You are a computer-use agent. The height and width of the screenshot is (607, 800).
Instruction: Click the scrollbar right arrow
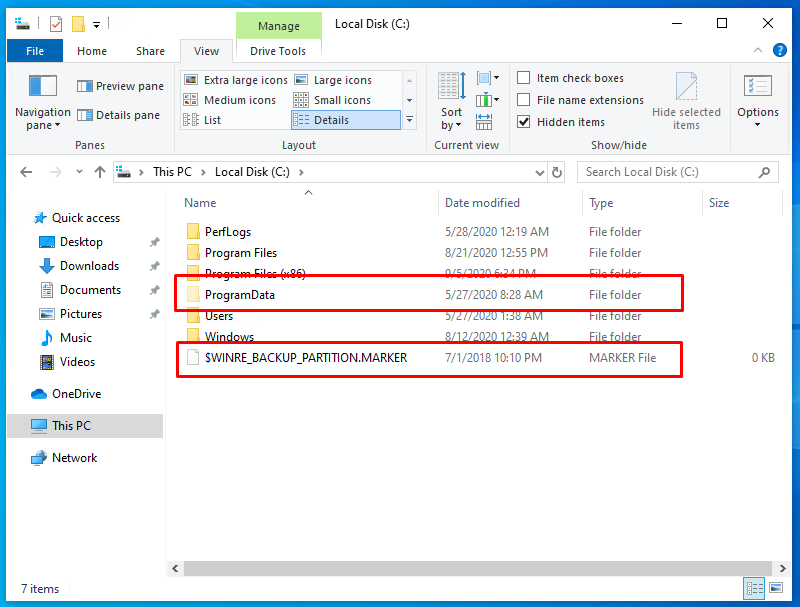tap(782, 568)
